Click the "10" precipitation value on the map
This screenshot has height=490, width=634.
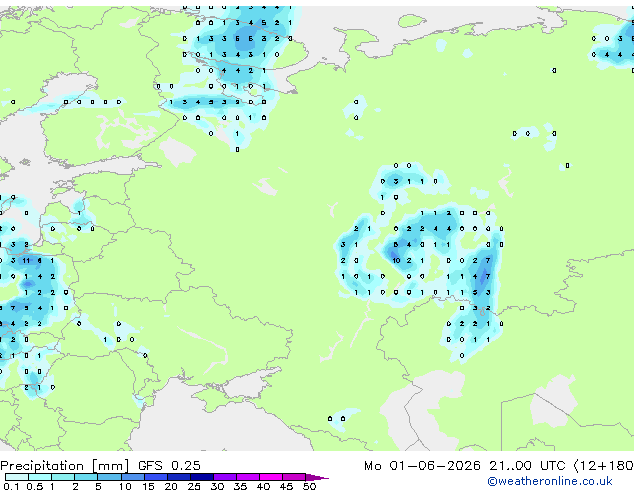[x=396, y=261]
